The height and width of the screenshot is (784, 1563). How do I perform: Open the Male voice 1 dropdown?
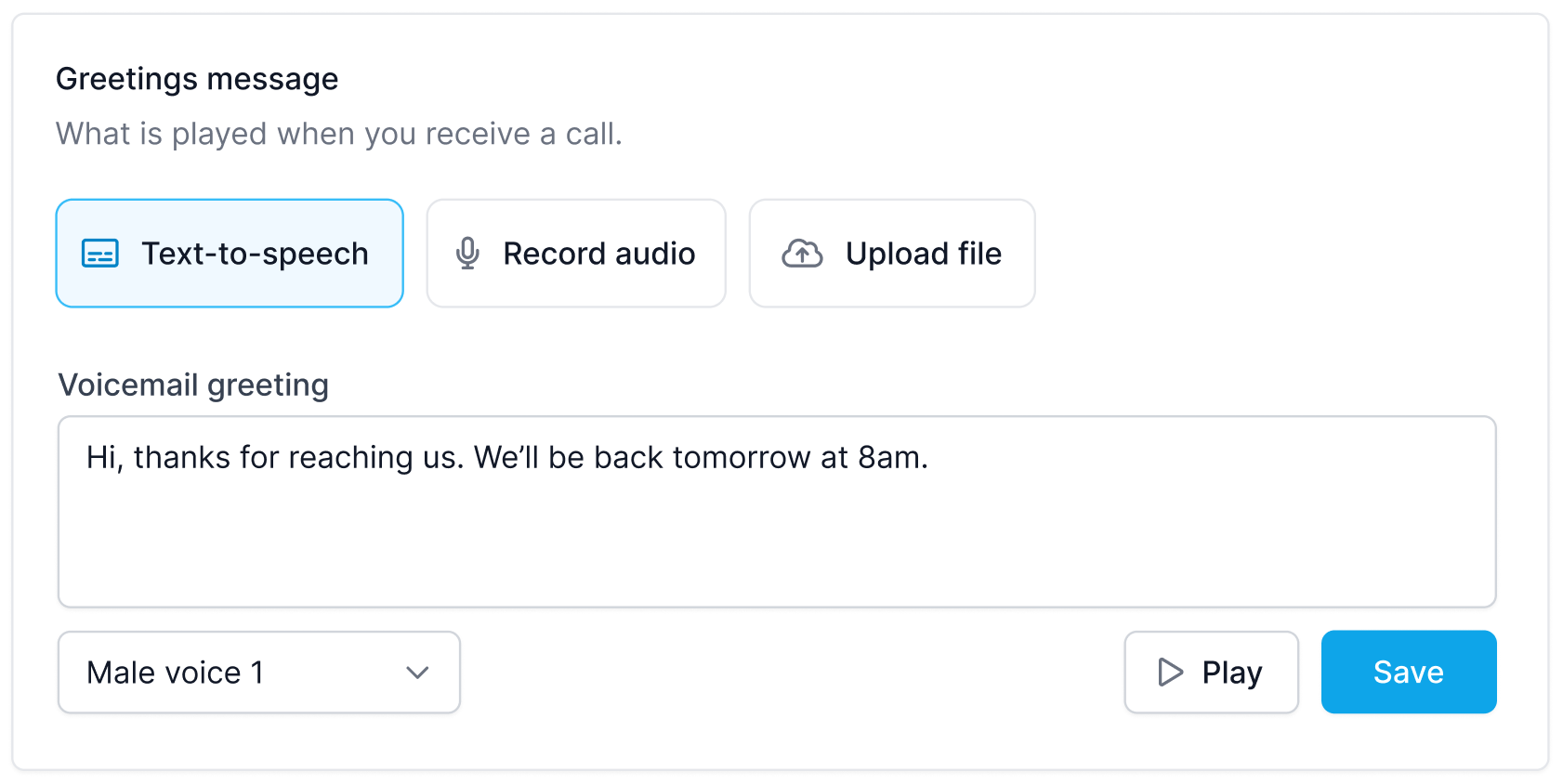point(259,673)
